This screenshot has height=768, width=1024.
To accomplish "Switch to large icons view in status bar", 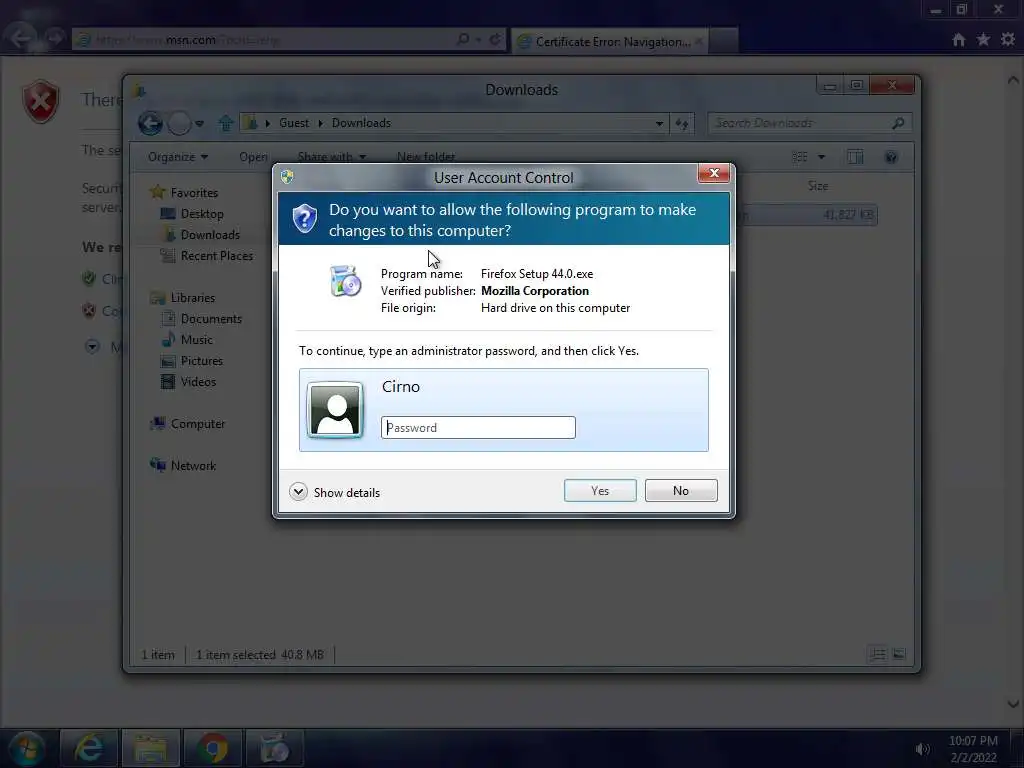I will (x=899, y=654).
